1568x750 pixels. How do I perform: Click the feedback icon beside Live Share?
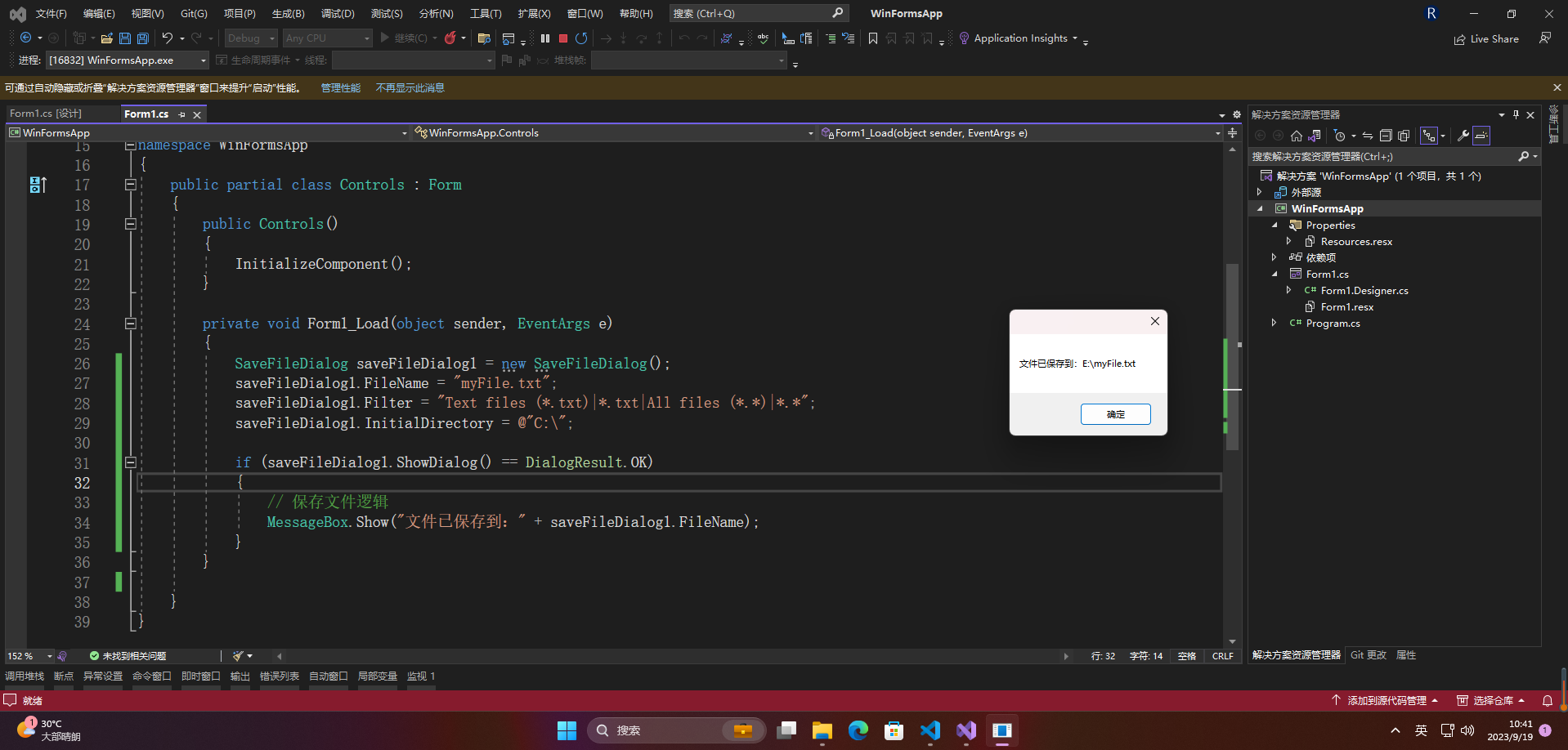point(1545,38)
